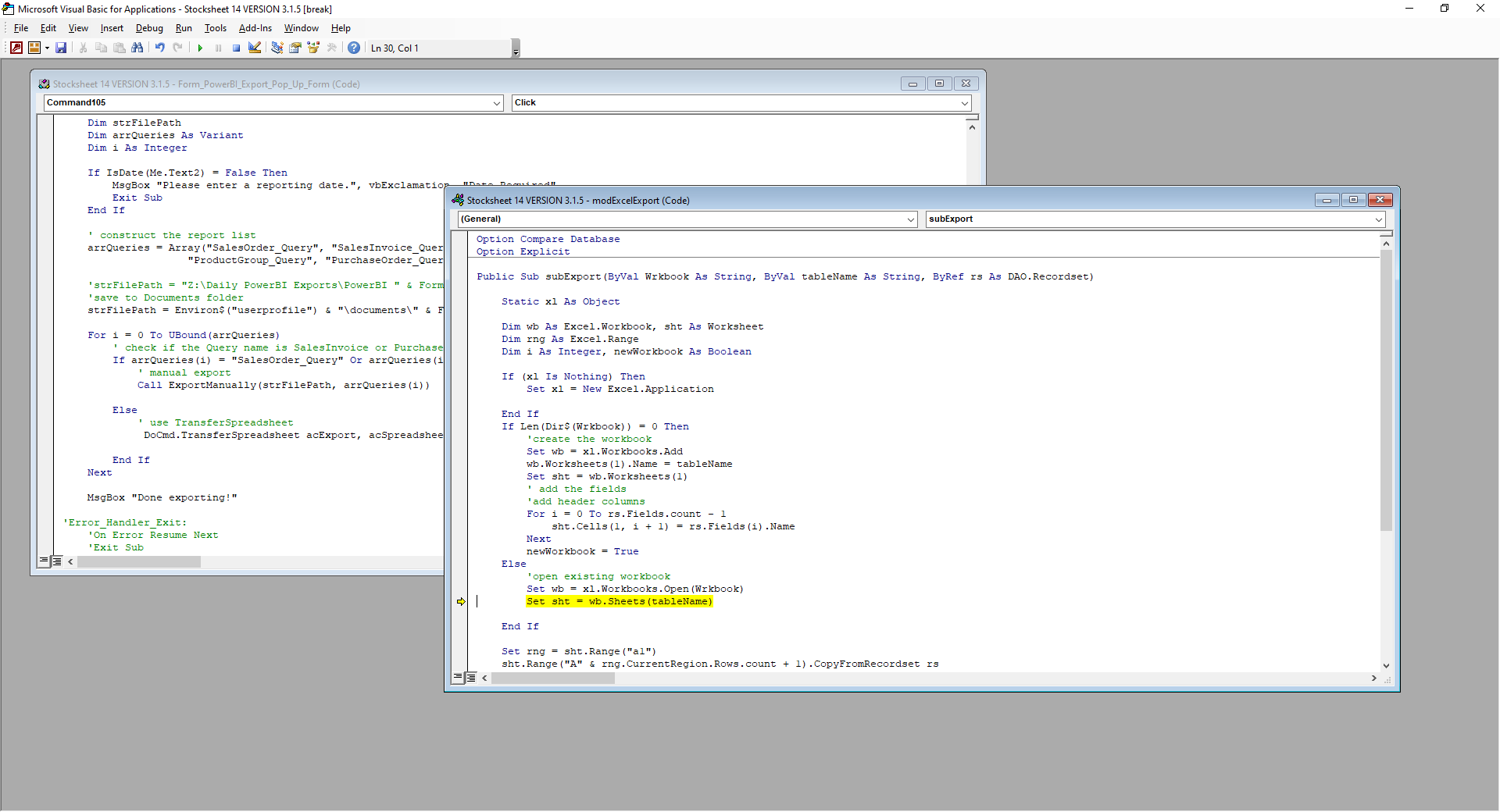Expand the subExport procedure dropdown
Screen dimensions: 1500x812
click(x=1379, y=219)
